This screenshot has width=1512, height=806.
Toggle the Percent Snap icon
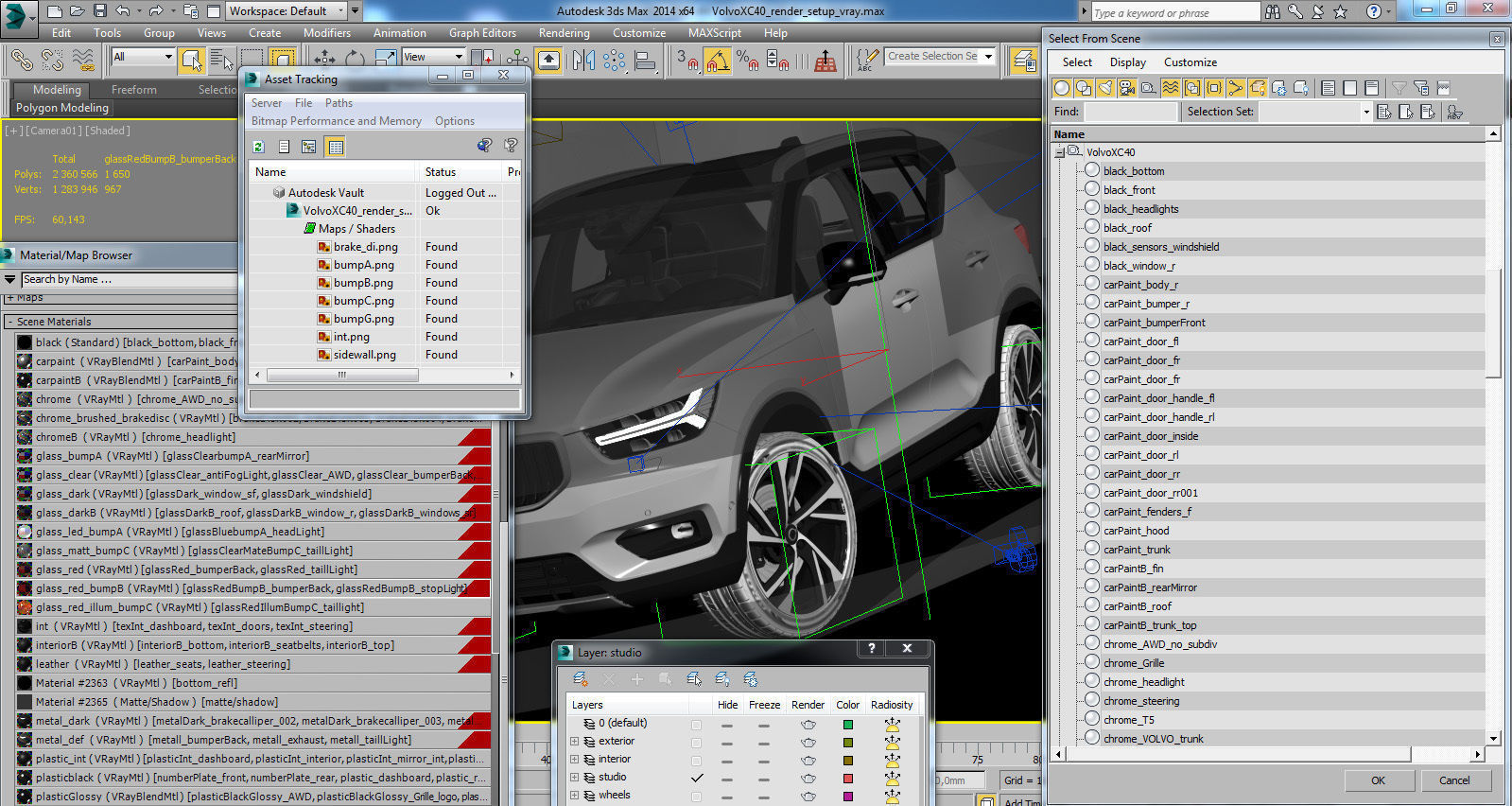tap(748, 61)
